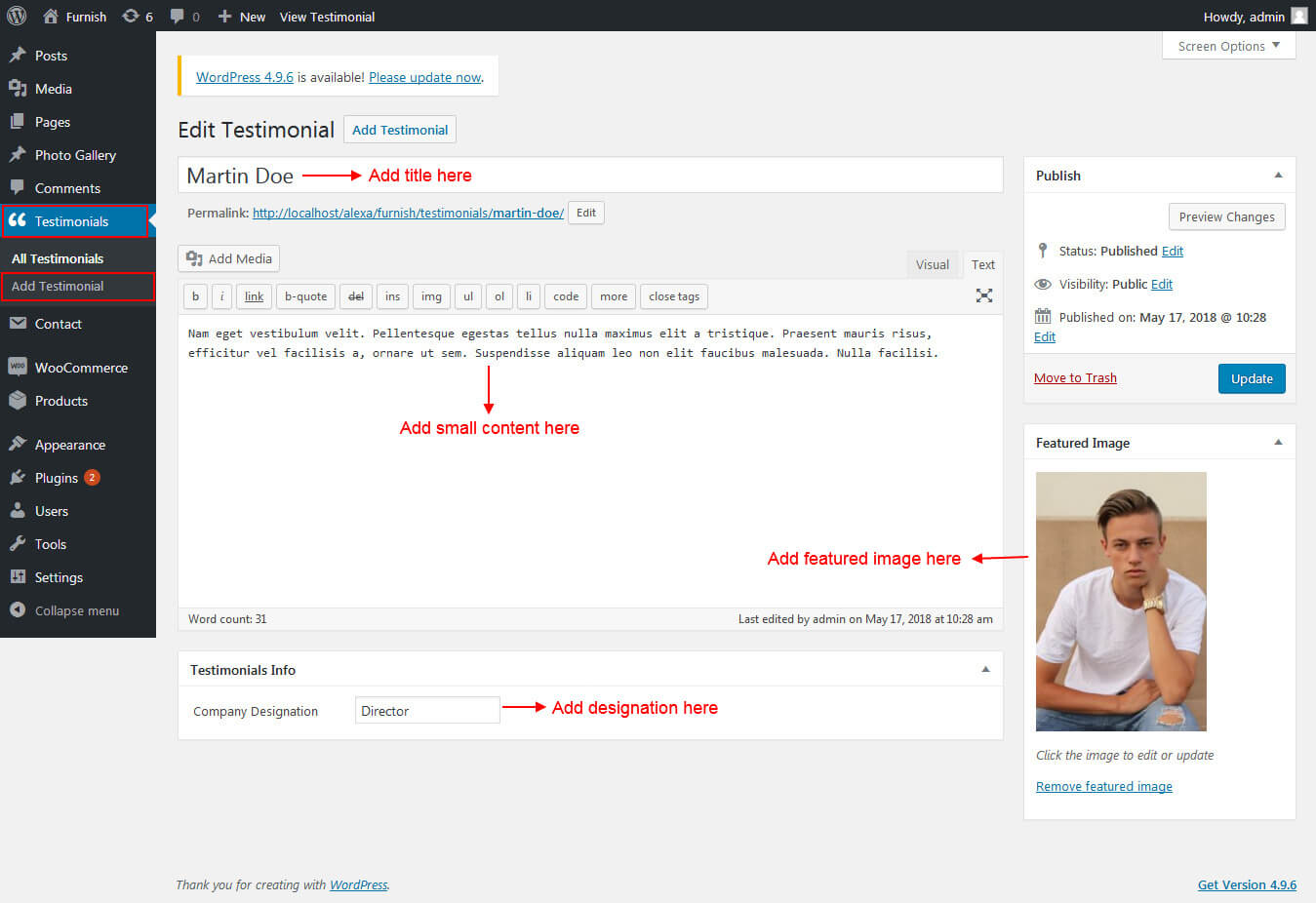Open the comments bubble icon in admin bar
1316x903 pixels.
click(177, 16)
